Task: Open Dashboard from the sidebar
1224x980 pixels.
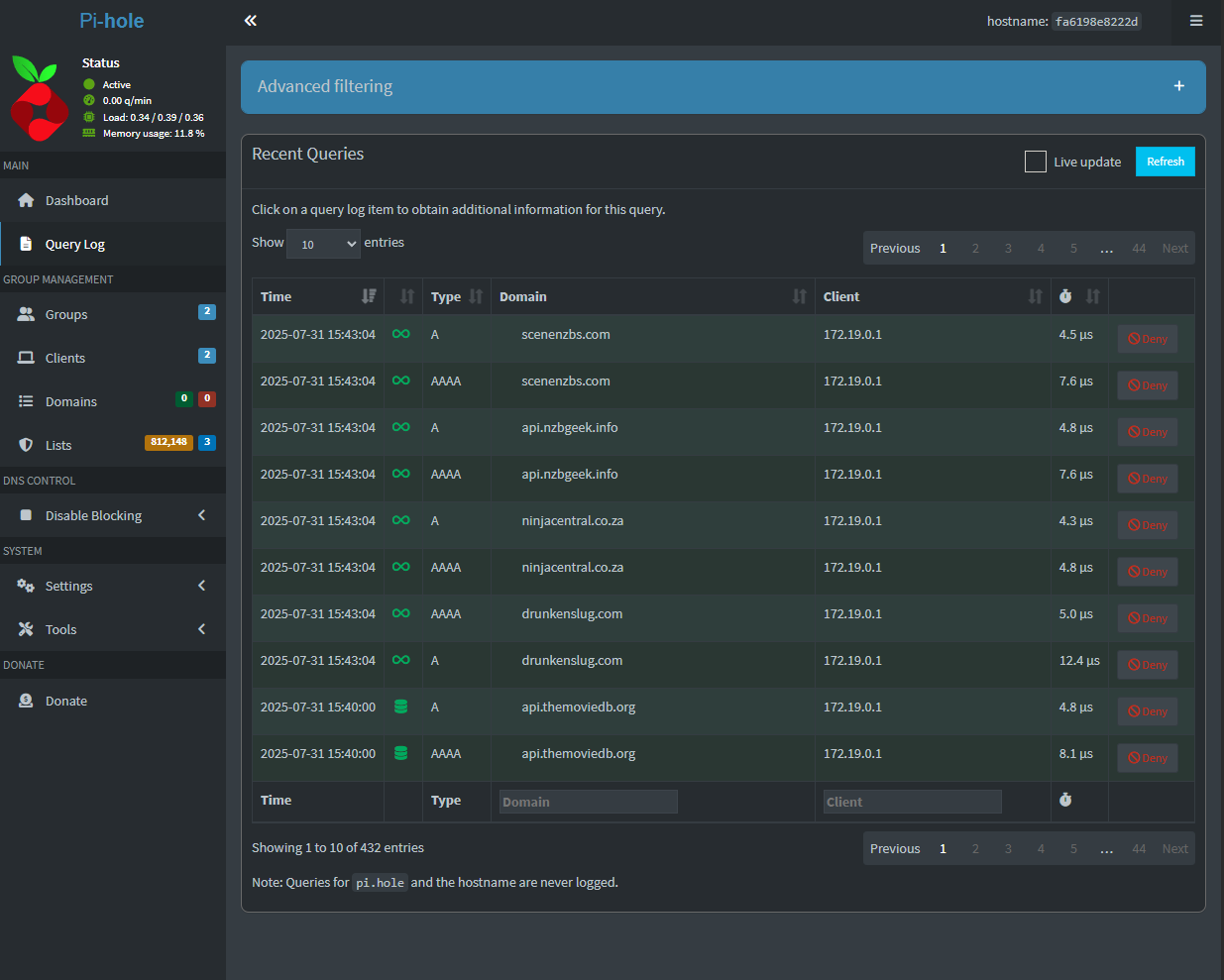Action: tap(76, 201)
